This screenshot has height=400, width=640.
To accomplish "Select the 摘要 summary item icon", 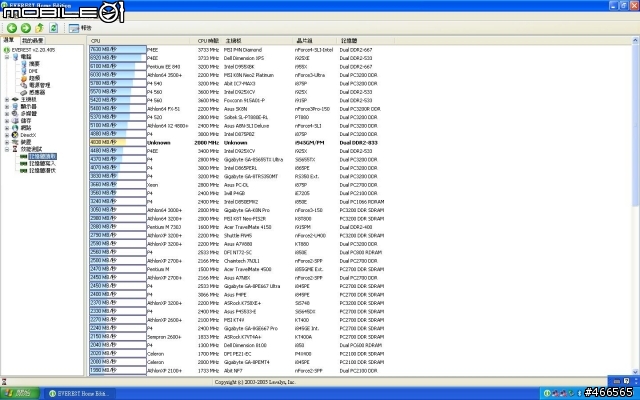I will [24, 64].
